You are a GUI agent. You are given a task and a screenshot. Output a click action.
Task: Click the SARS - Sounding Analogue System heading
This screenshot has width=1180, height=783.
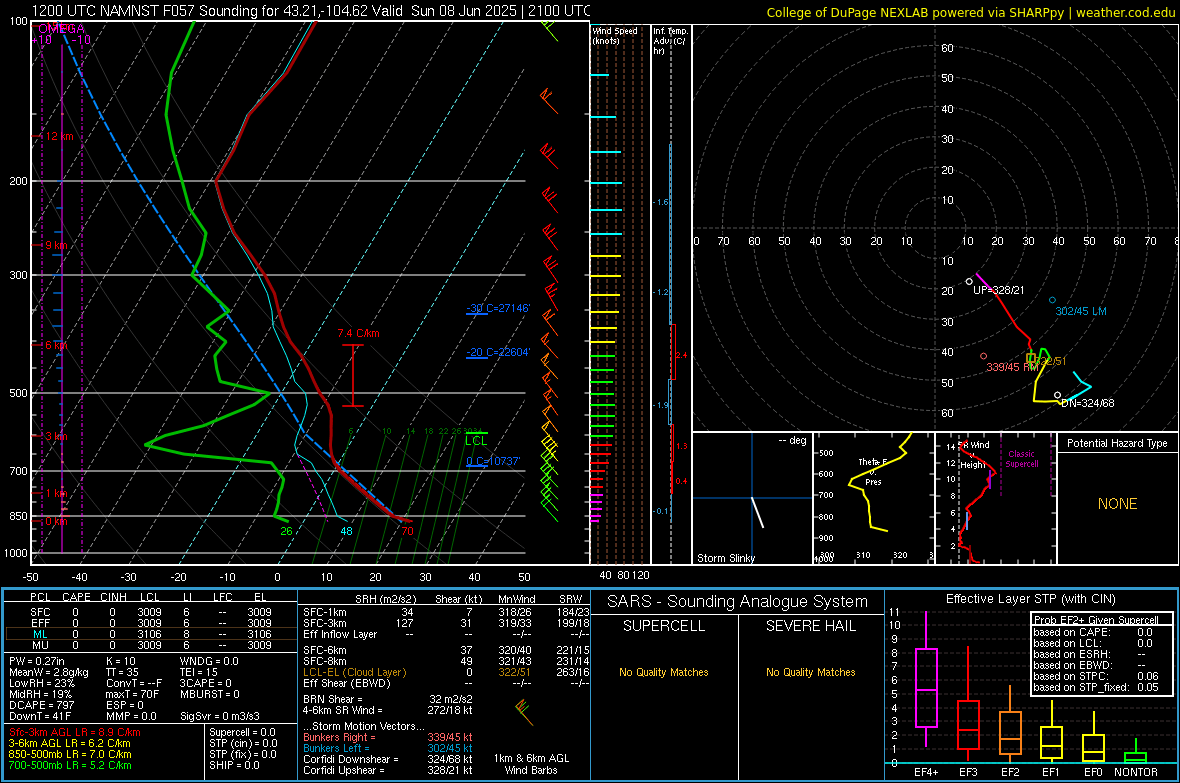pyautogui.click(x=737, y=602)
